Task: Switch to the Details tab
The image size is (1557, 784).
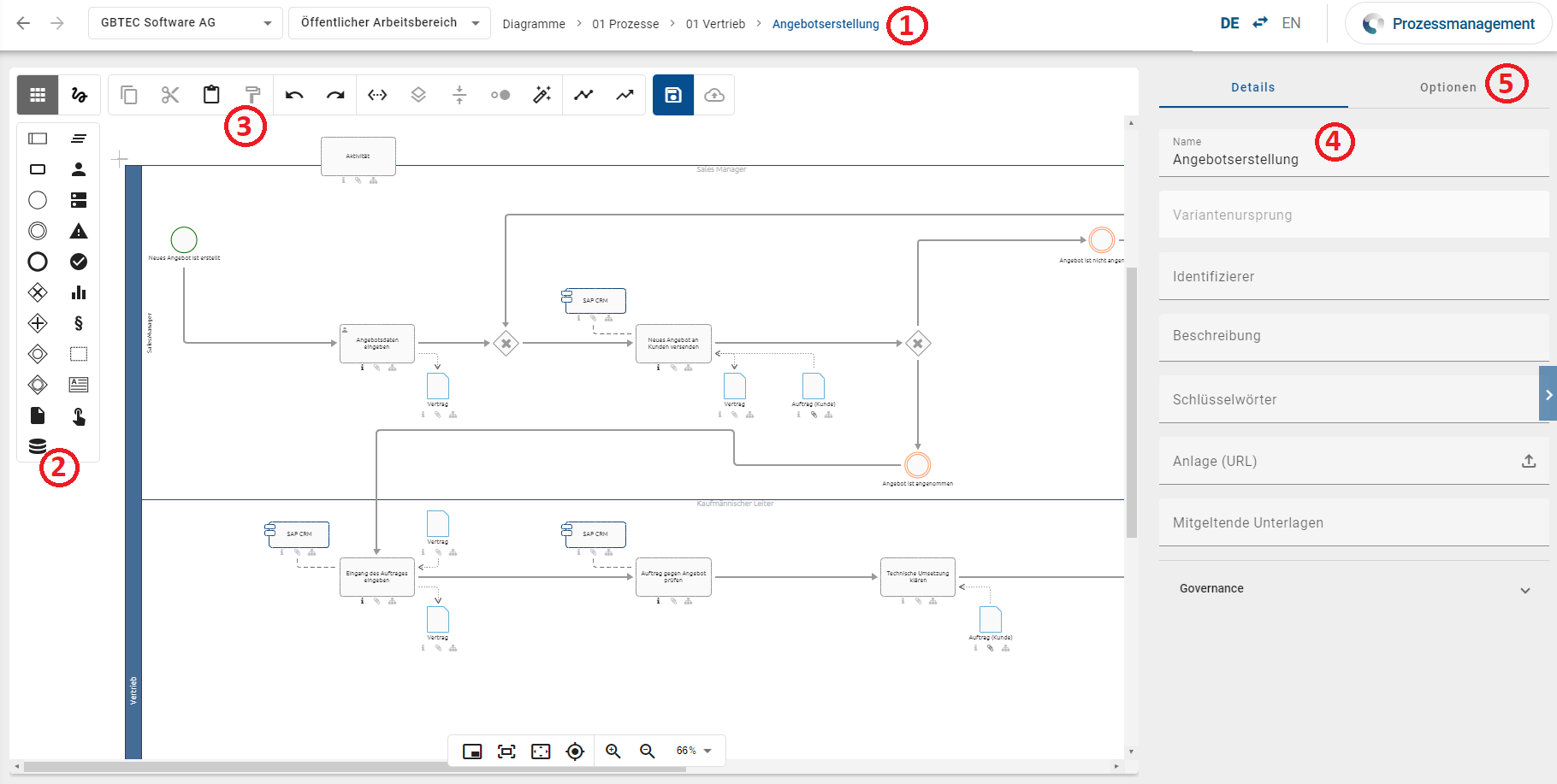Action: click(1252, 87)
